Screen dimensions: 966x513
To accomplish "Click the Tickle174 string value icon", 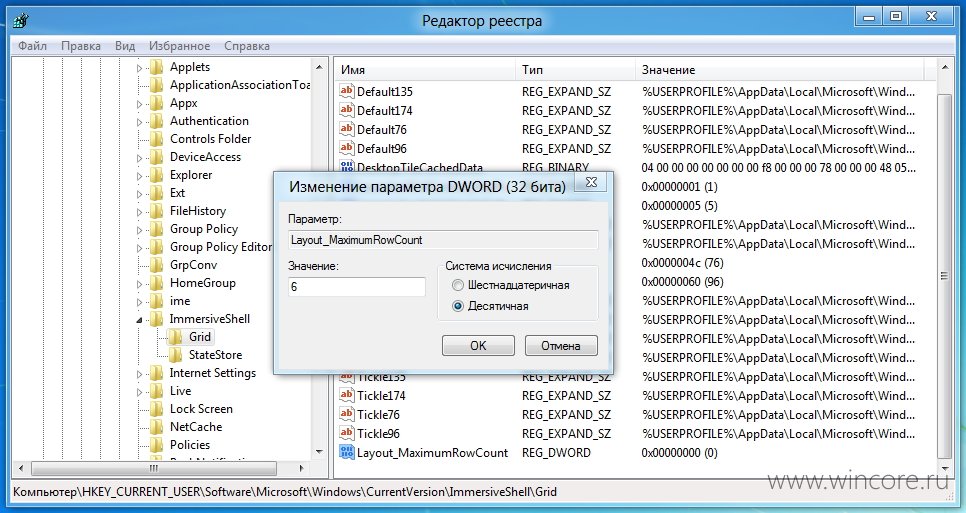I will pos(346,395).
